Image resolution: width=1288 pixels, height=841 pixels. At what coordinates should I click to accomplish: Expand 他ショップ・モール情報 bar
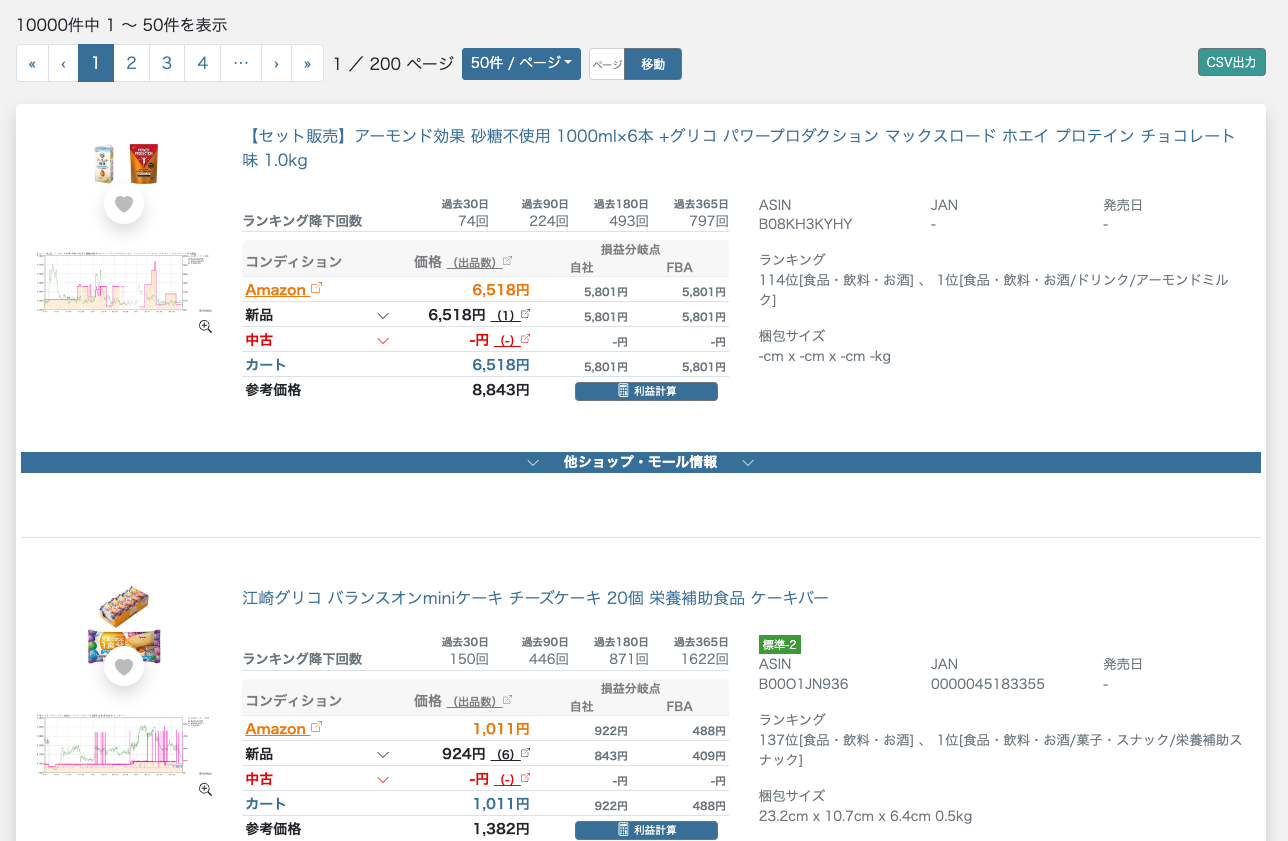click(640, 462)
